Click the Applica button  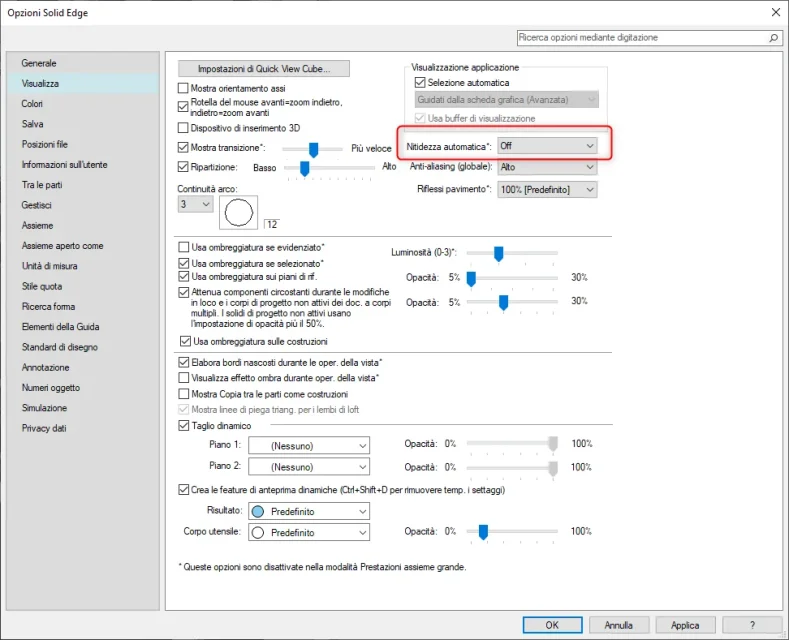coord(685,625)
